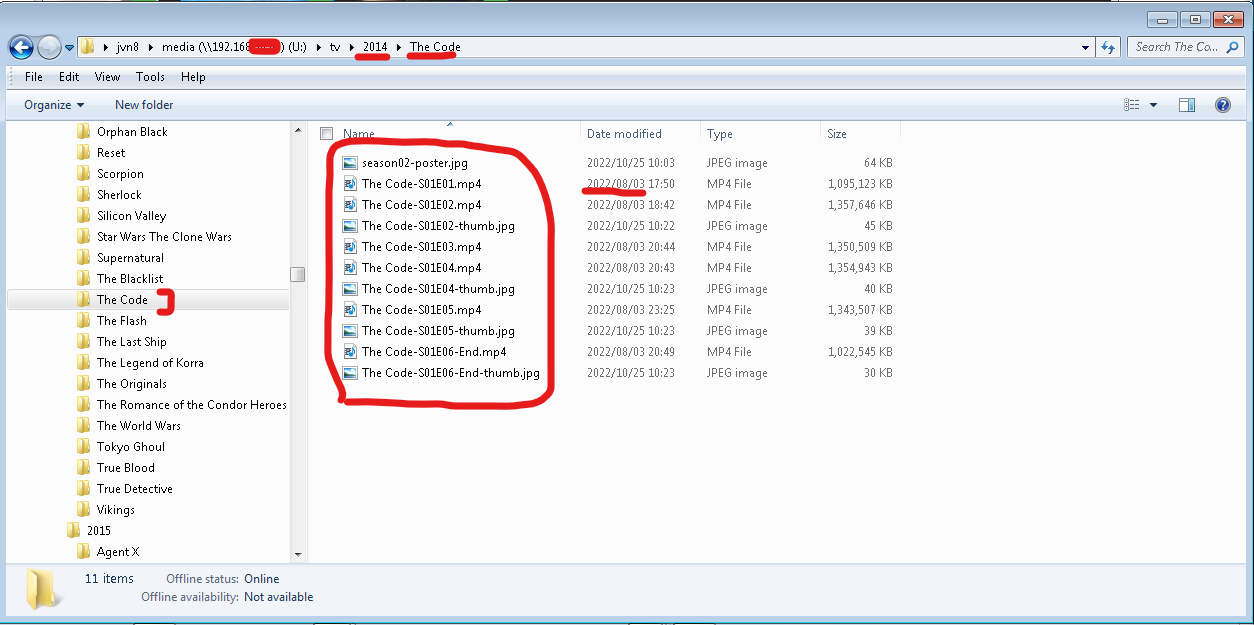
Task: Select The Legend of Korra folder
Action: [x=150, y=363]
